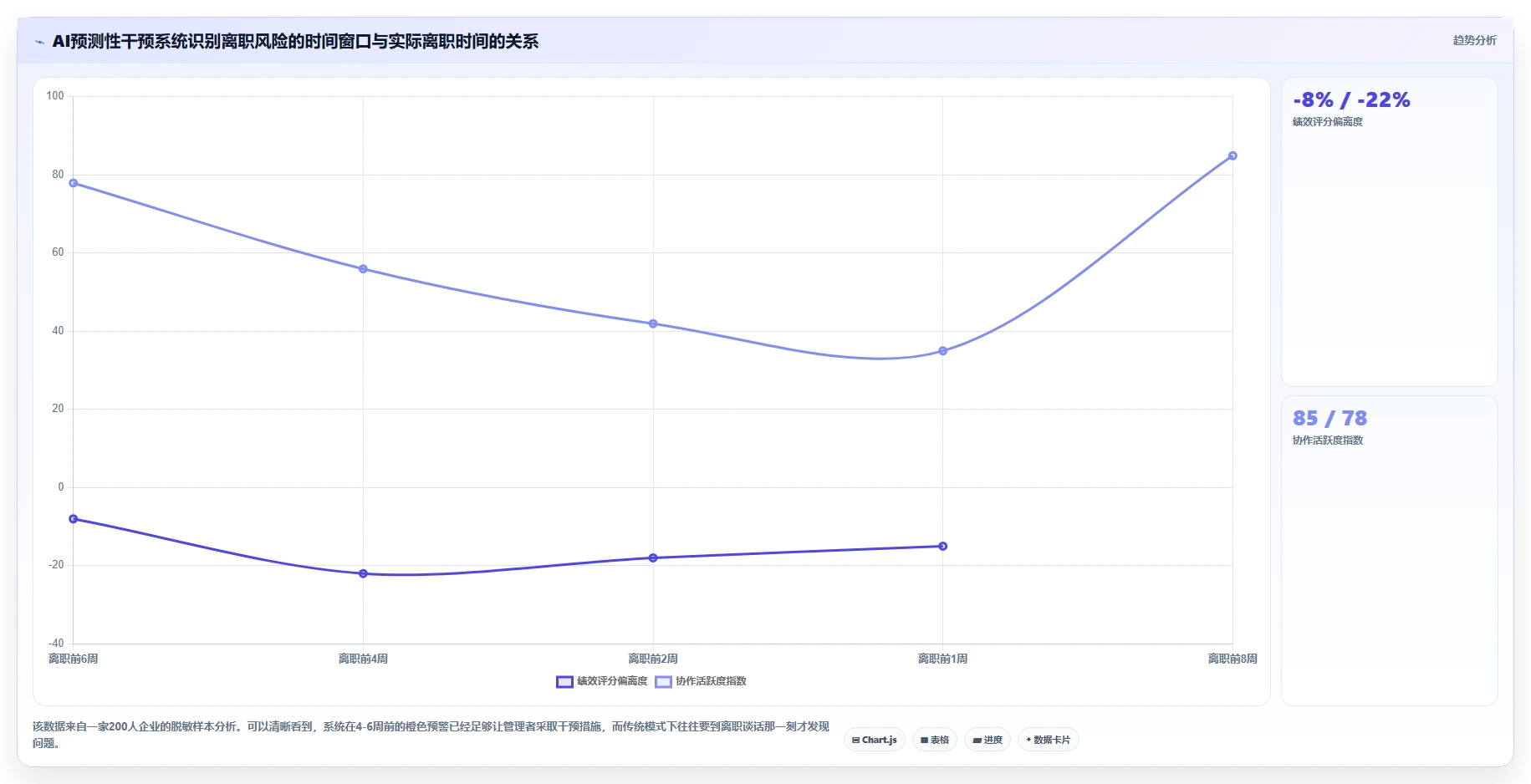1531x784 pixels.
Task: Click the chart title AI预测性干预系统 heading
Action: pyautogui.click(x=295, y=41)
